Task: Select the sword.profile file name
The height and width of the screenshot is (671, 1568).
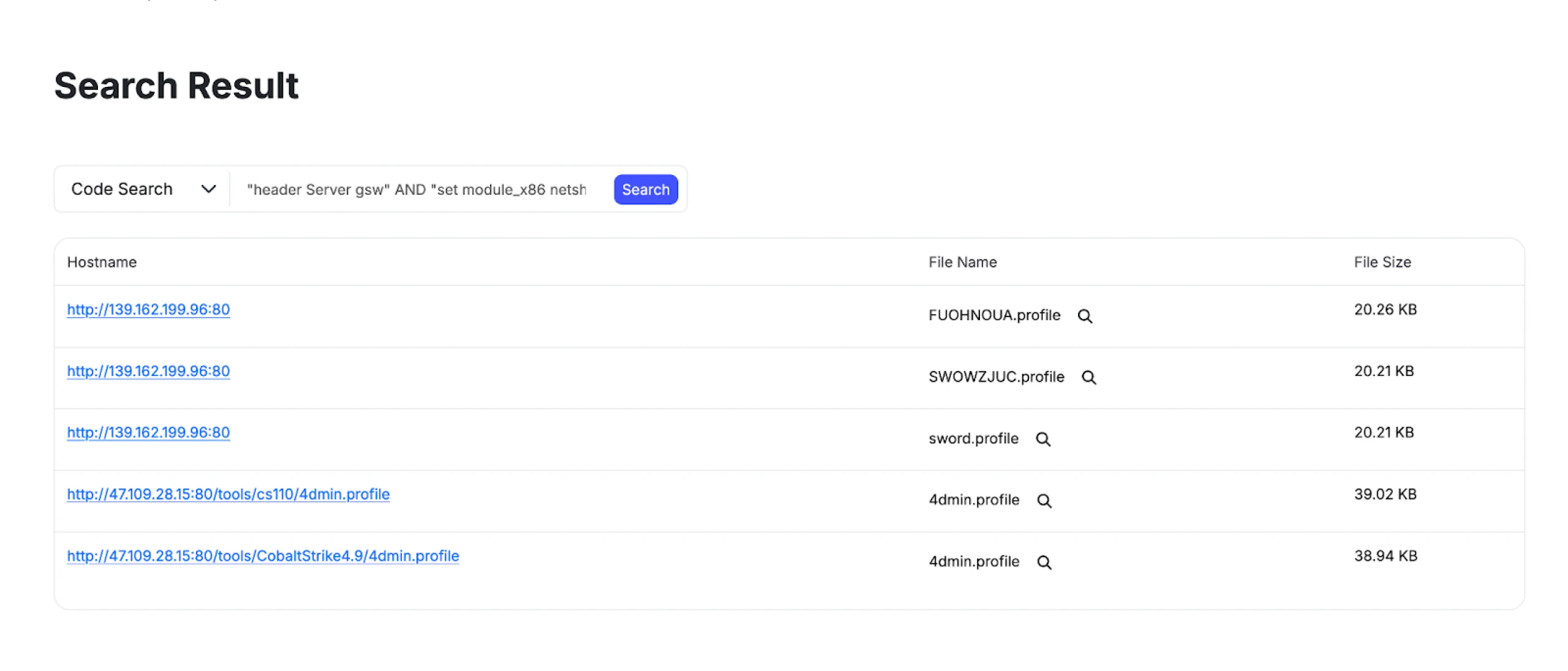Action: (973, 439)
